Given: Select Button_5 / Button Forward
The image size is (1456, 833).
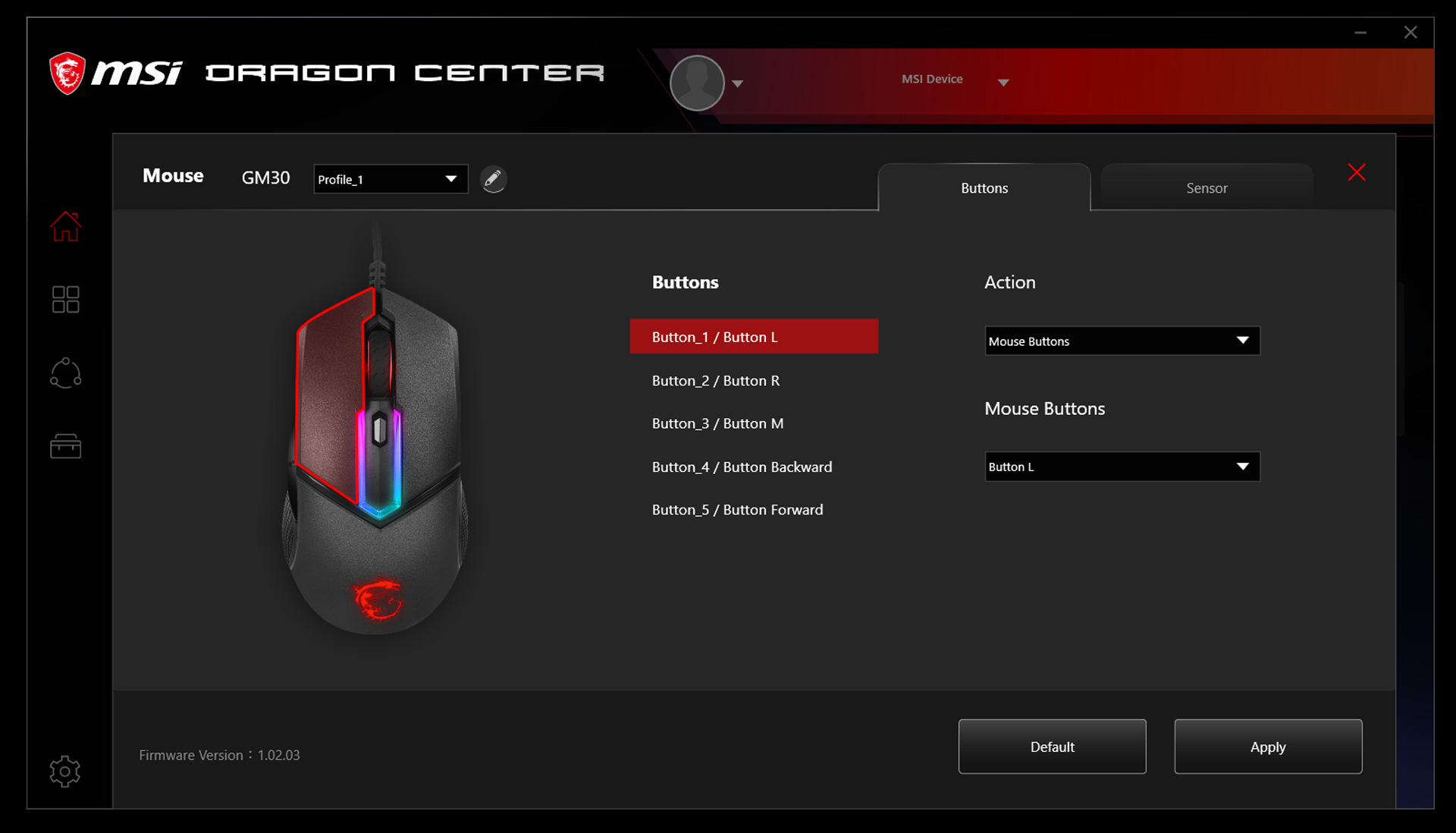Looking at the screenshot, I should [754, 510].
